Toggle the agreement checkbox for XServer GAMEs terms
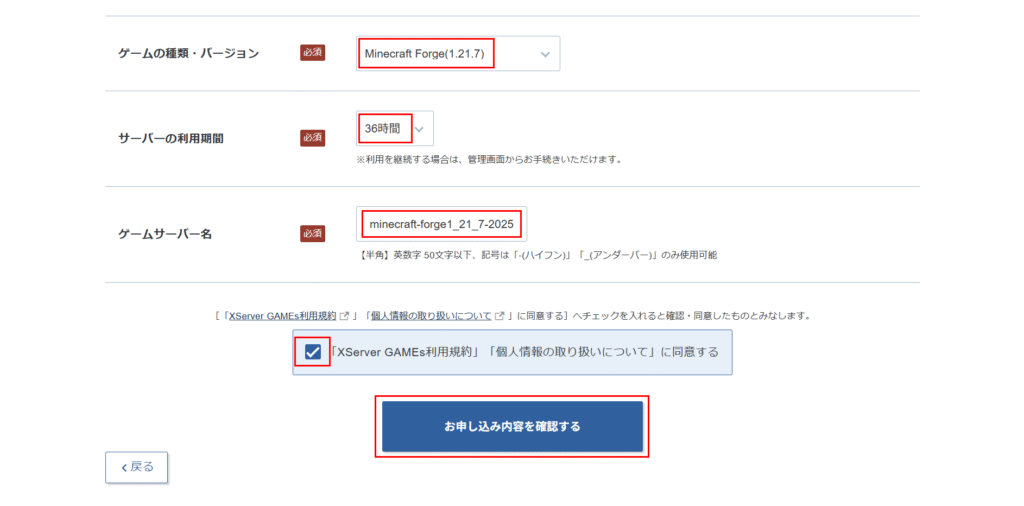 point(312,353)
